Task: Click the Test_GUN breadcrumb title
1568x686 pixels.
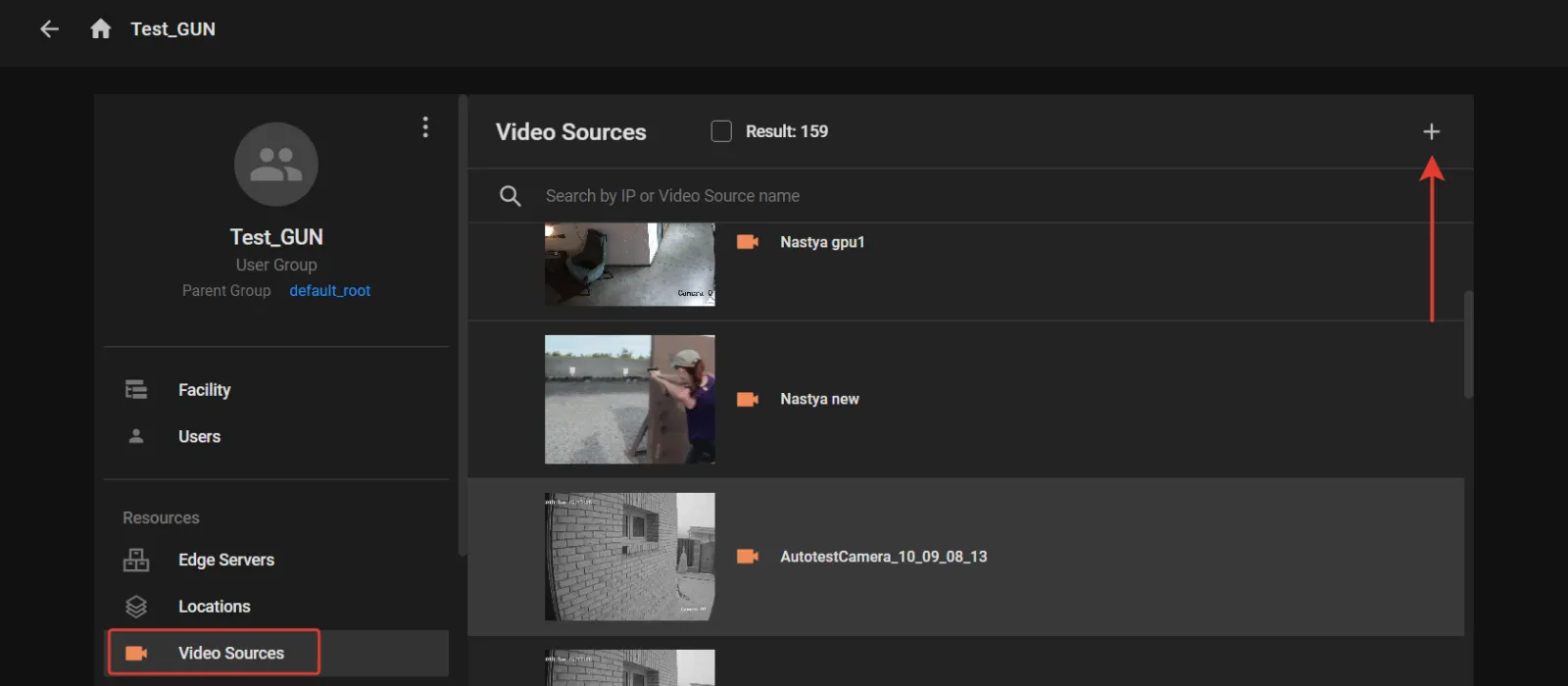Action: (172, 29)
